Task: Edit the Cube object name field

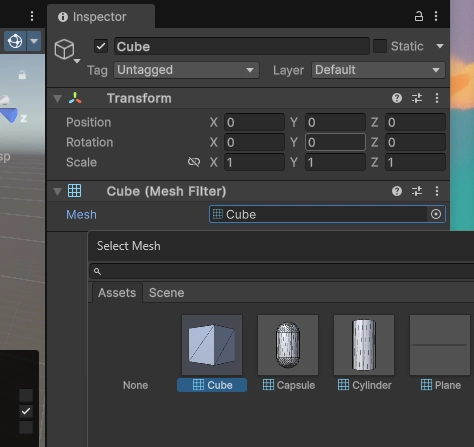Action: [x=242, y=46]
